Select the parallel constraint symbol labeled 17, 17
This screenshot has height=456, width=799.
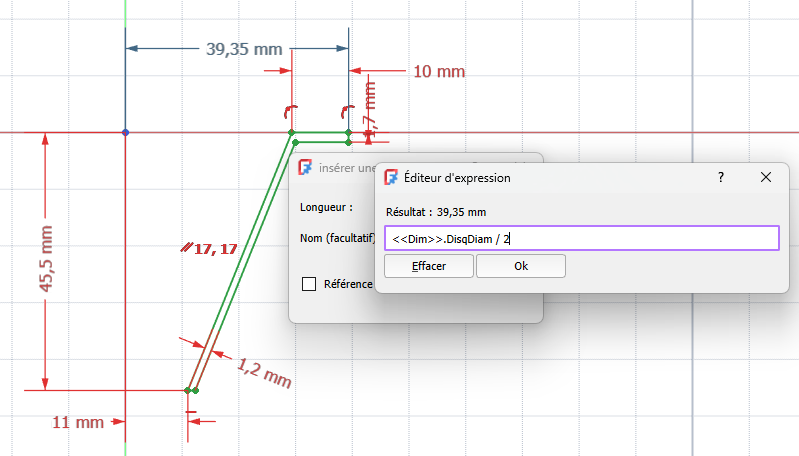pyautogui.click(x=186, y=247)
